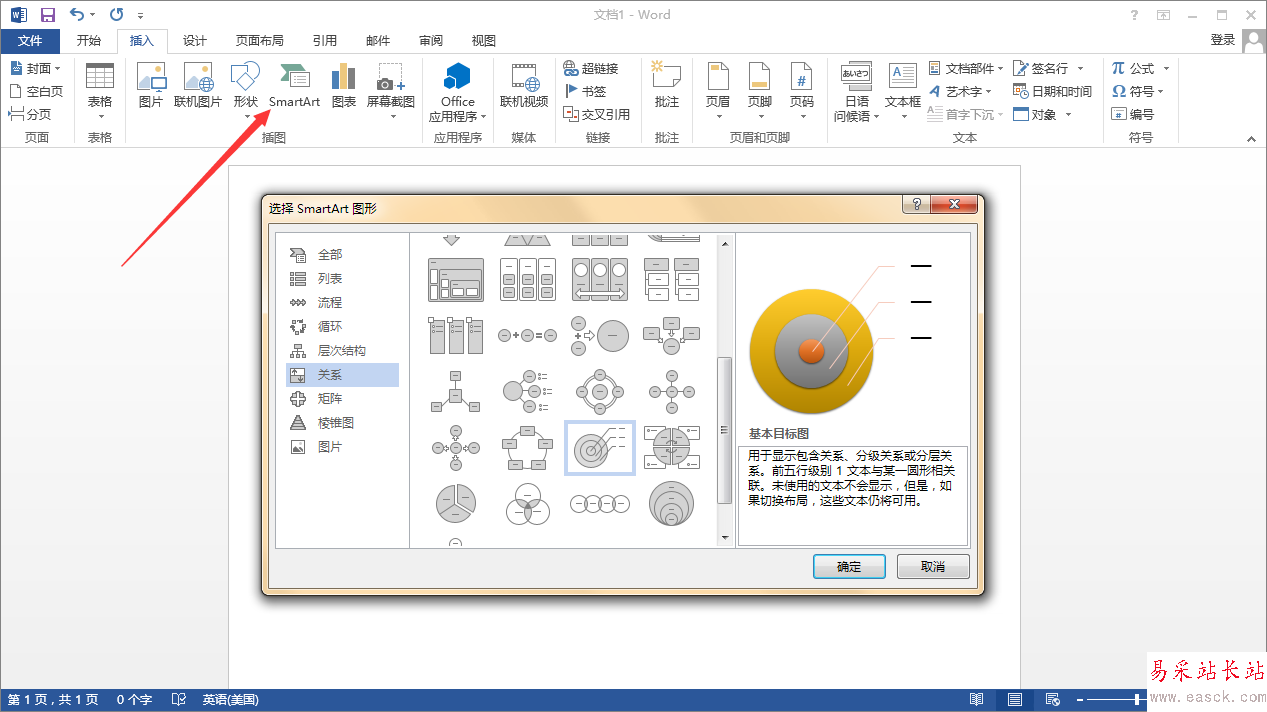Confirm with the 确定 button
The height and width of the screenshot is (712, 1267).
pos(849,566)
